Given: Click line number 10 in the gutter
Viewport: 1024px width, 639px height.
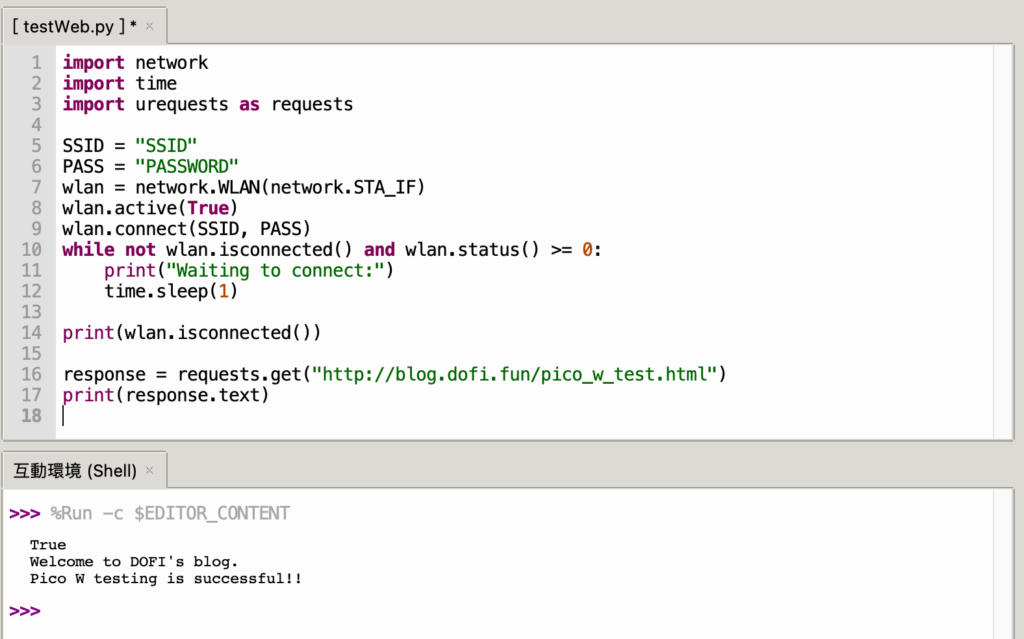Looking at the screenshot, I should coord(32,249).
